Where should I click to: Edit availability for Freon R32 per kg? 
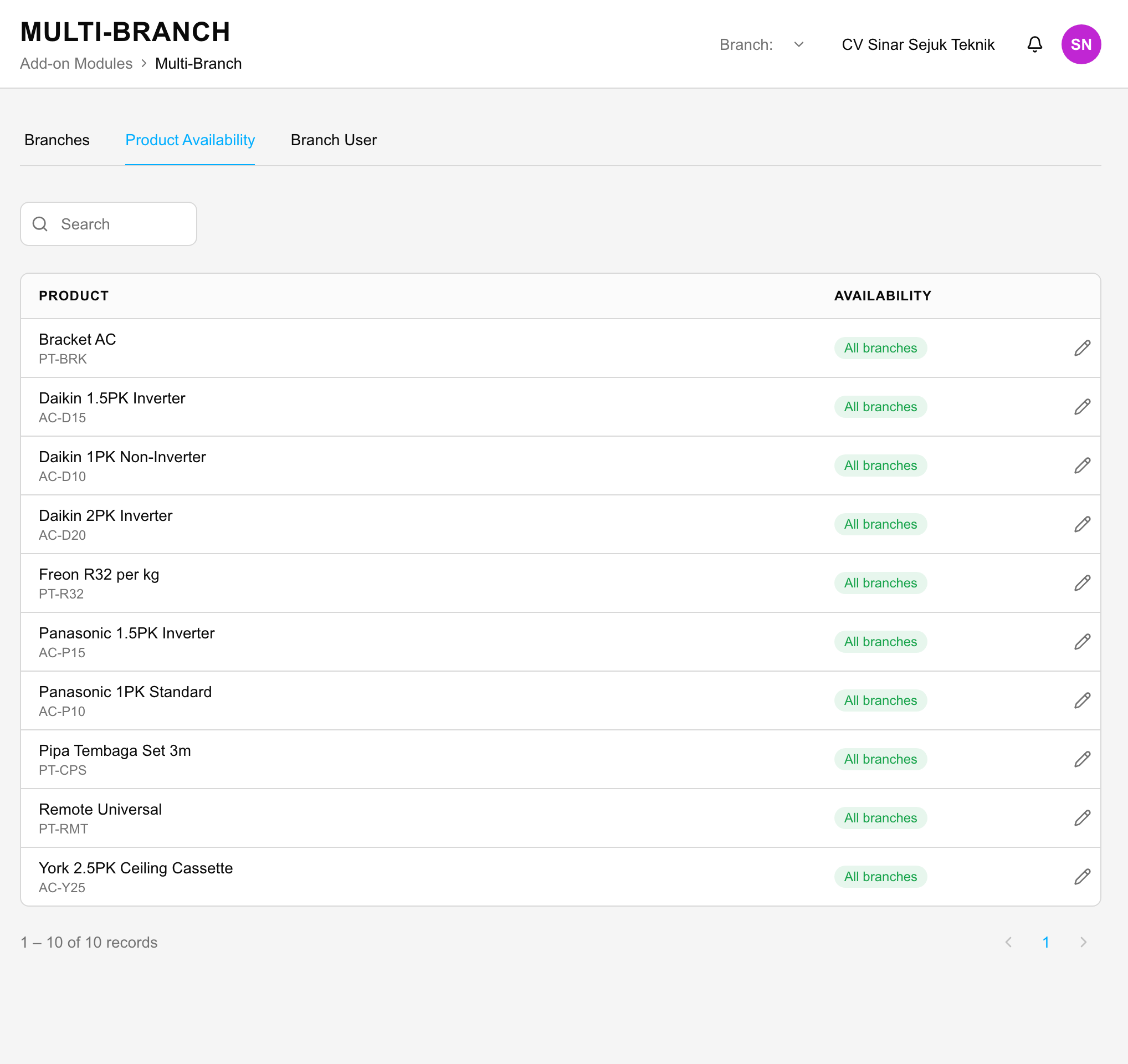coord(1082,583)
